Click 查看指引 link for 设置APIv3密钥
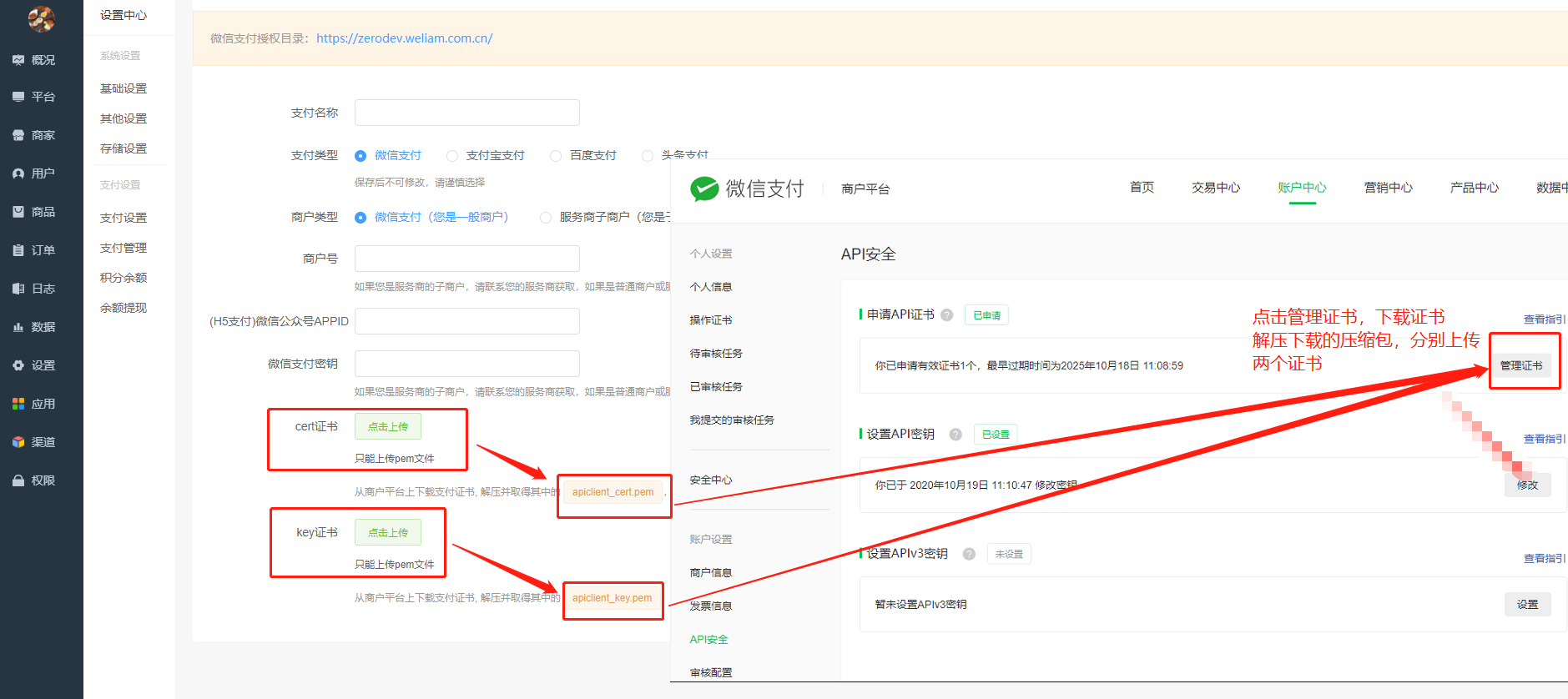 coord(1545,558)
